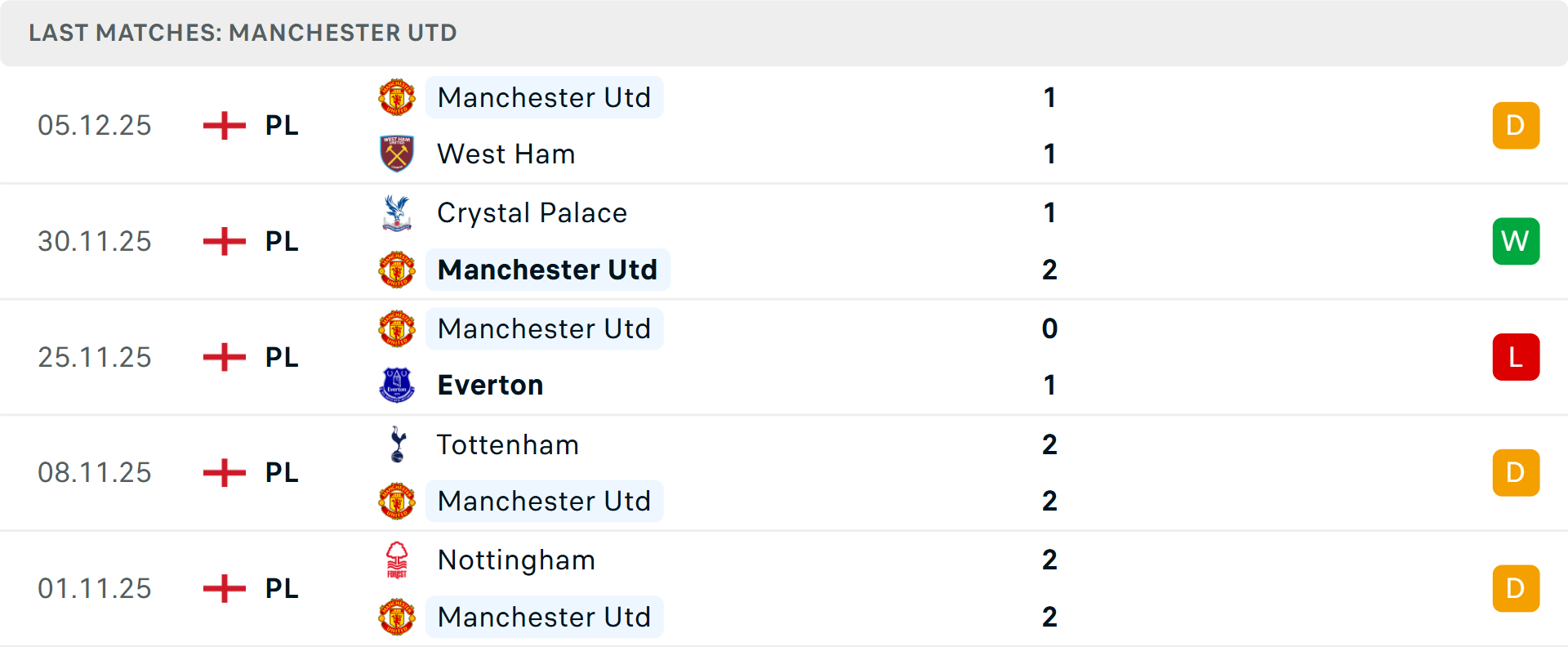Click the Everton club crest
This screenshot has width=1568, height=647.
(x=397, y=385)
